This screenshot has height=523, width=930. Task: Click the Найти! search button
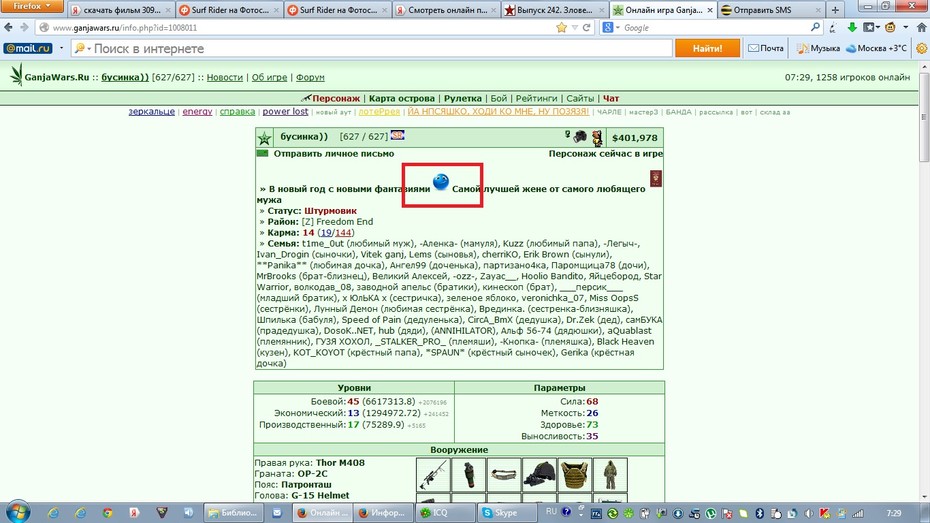pos(708,49)
